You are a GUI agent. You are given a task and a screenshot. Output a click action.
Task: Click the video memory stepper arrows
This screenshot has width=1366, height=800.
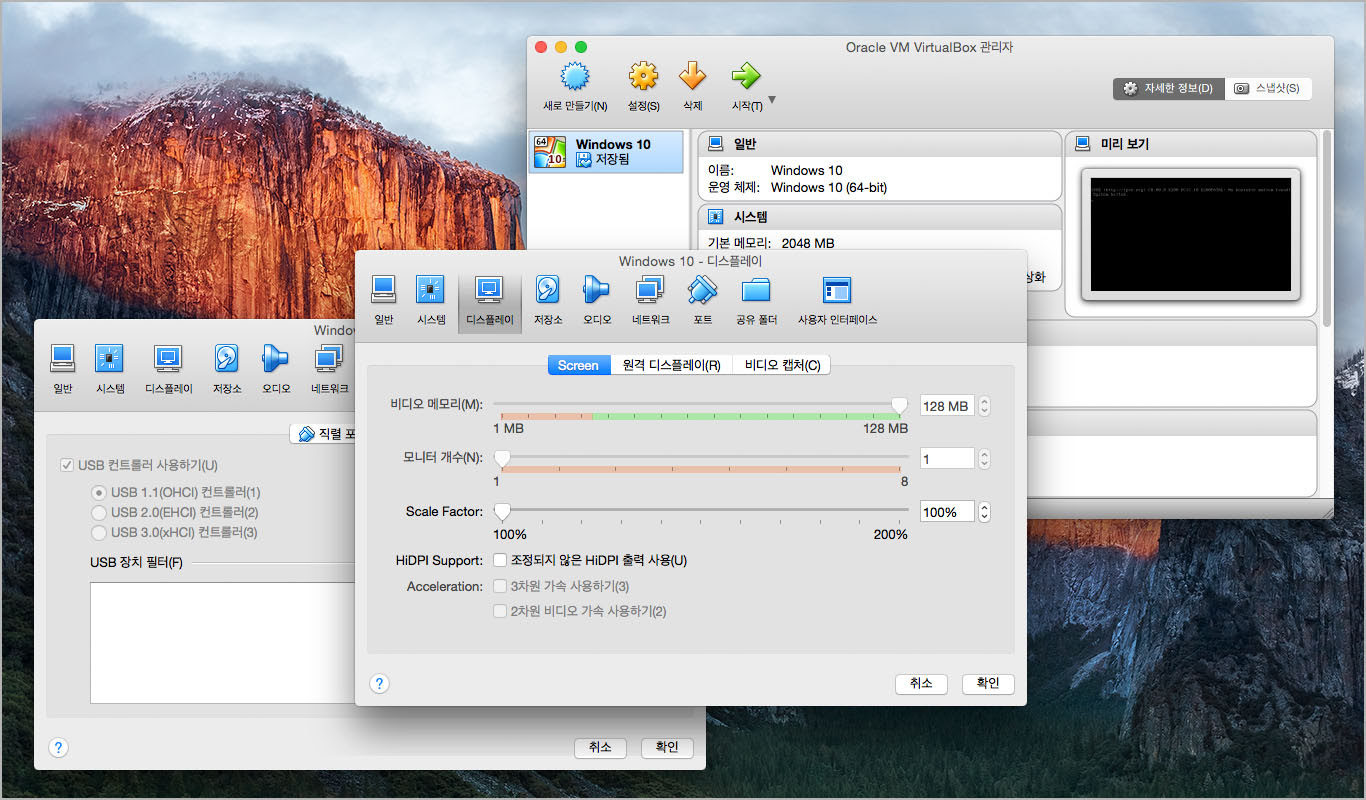[x=984, y=406]
